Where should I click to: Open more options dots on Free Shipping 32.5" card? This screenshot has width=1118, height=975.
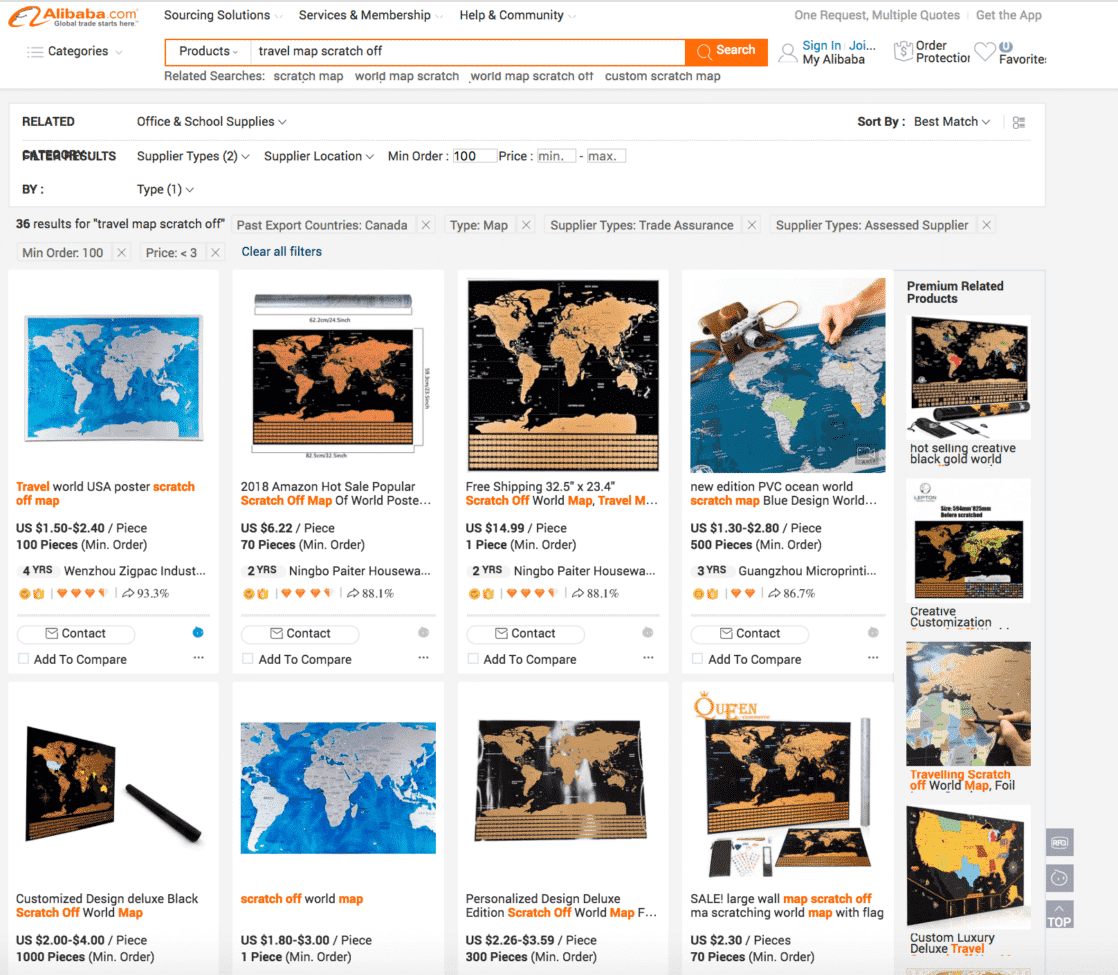point(648,658)
